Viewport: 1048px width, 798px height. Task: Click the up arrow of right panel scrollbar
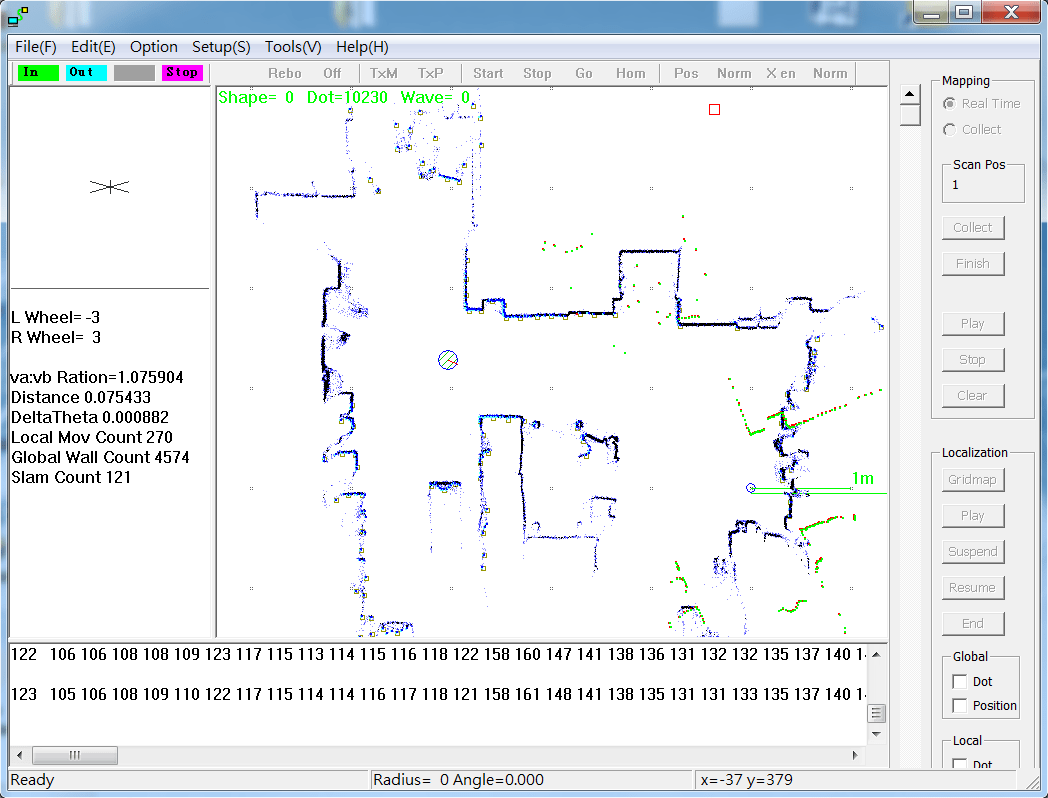(910, 94)
